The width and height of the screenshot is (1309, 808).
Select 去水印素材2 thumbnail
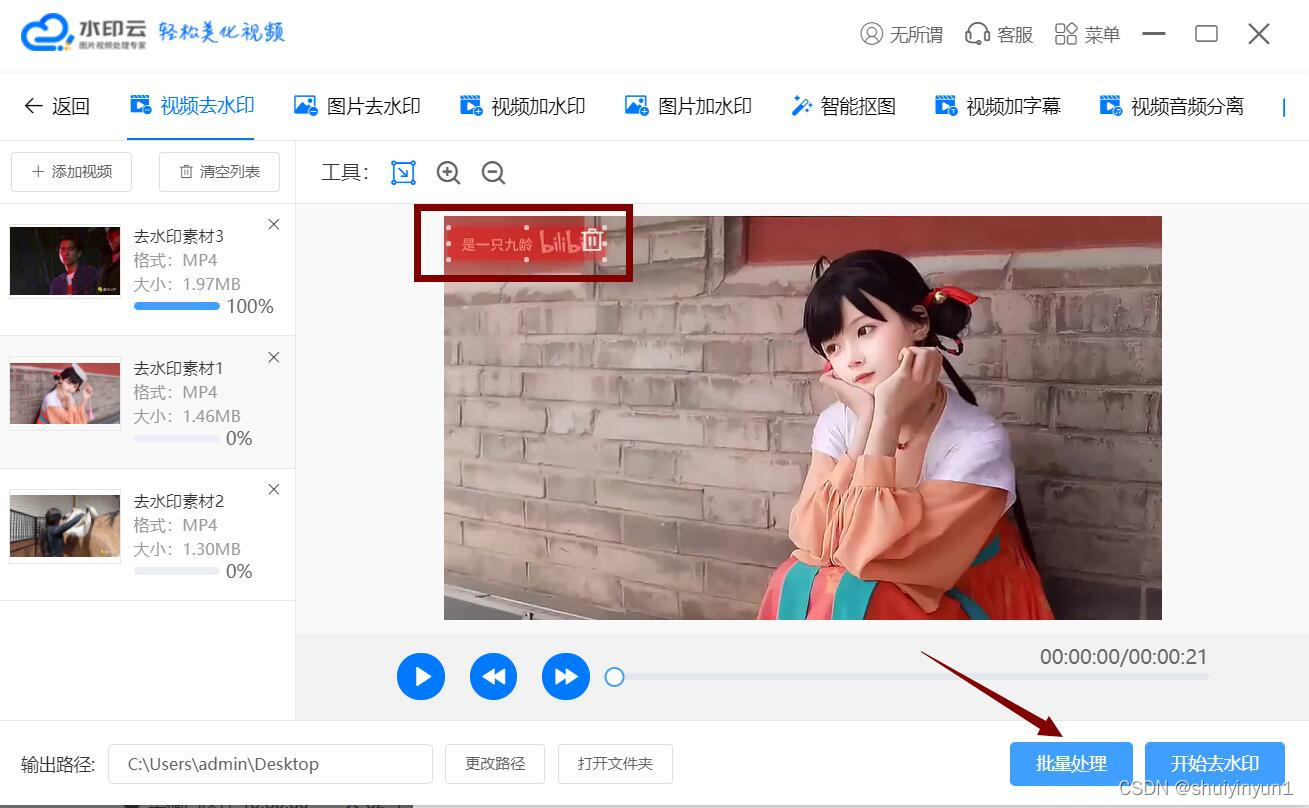click(x=65, y=526)
